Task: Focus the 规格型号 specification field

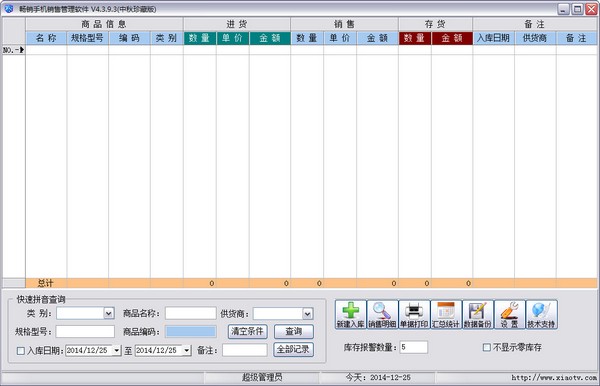Action: [85, 331]
